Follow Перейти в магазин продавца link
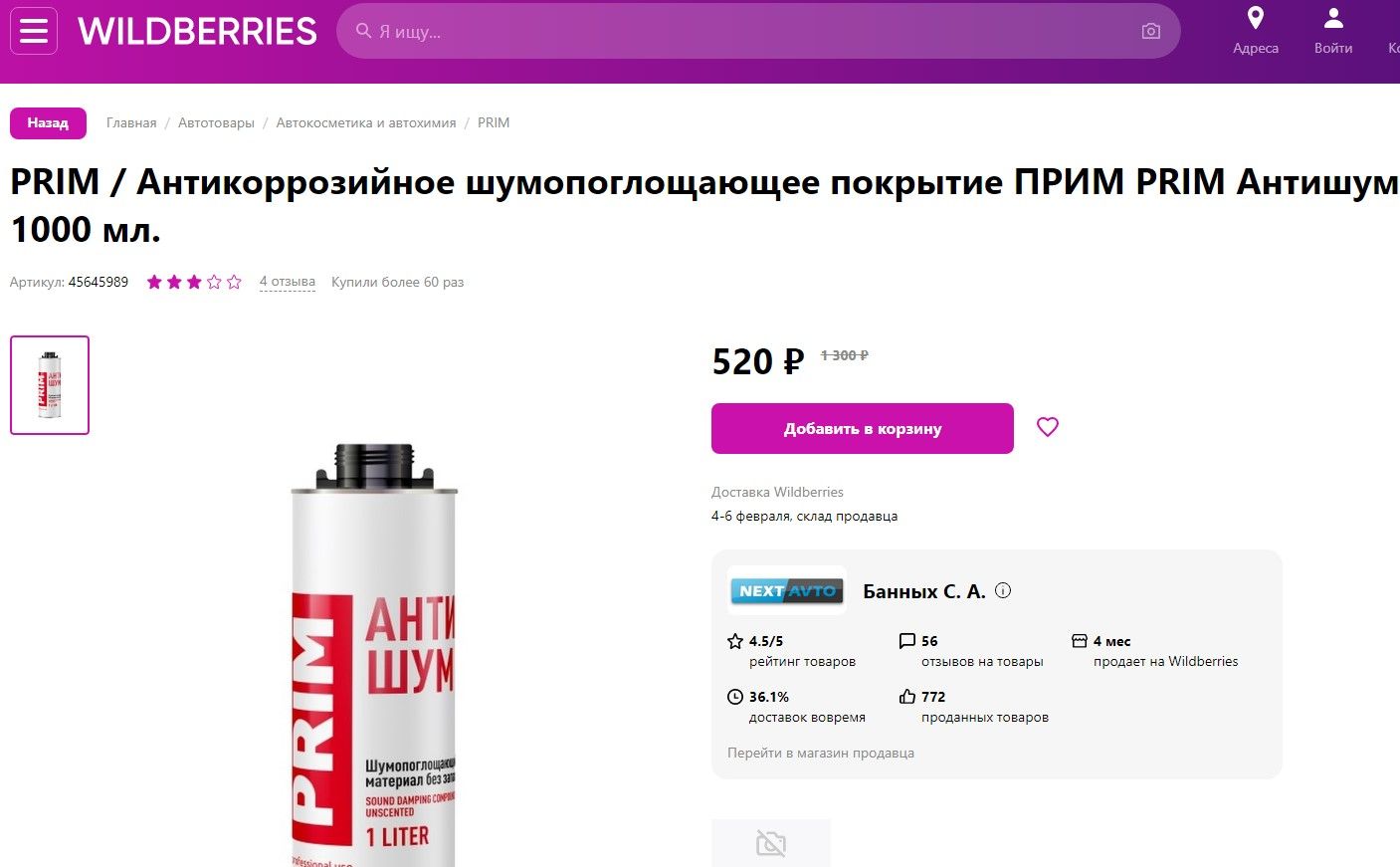 point(820,754)
